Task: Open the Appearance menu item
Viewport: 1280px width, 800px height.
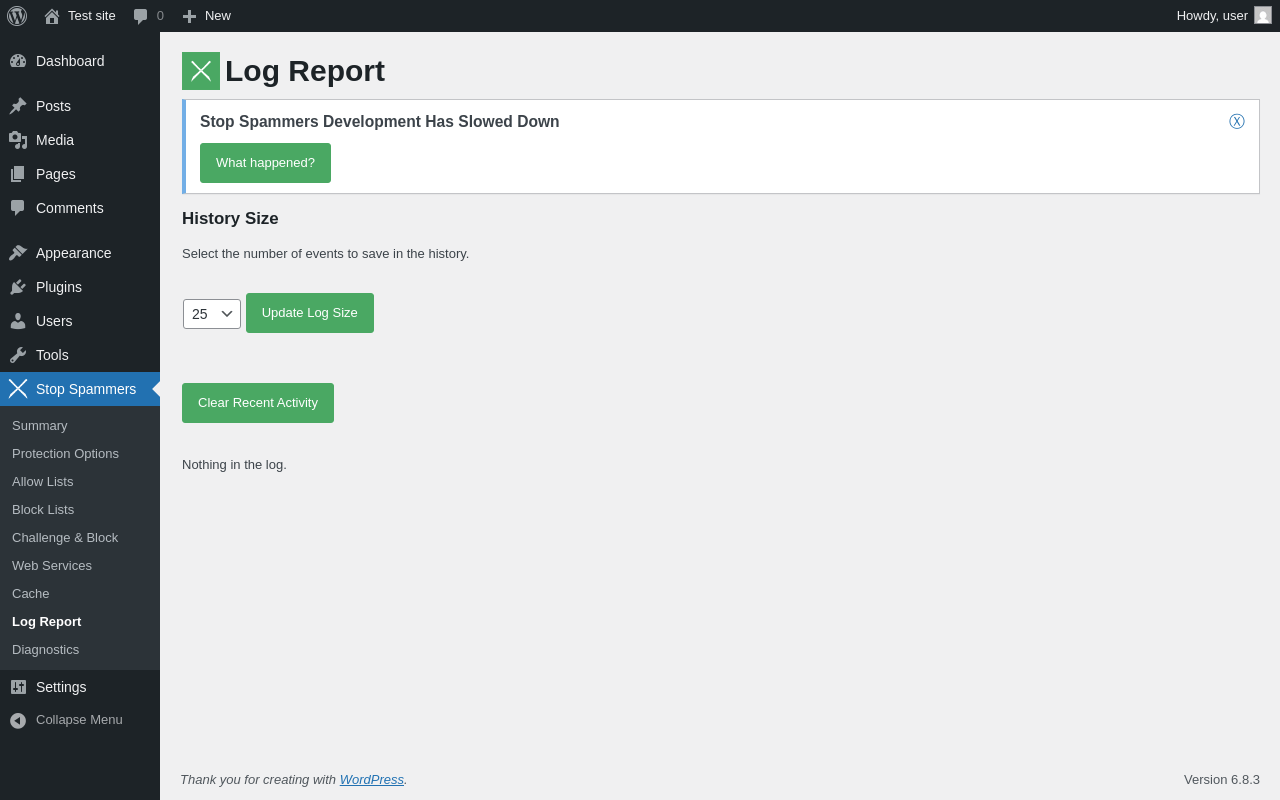Action: click(x=80, y=253)
